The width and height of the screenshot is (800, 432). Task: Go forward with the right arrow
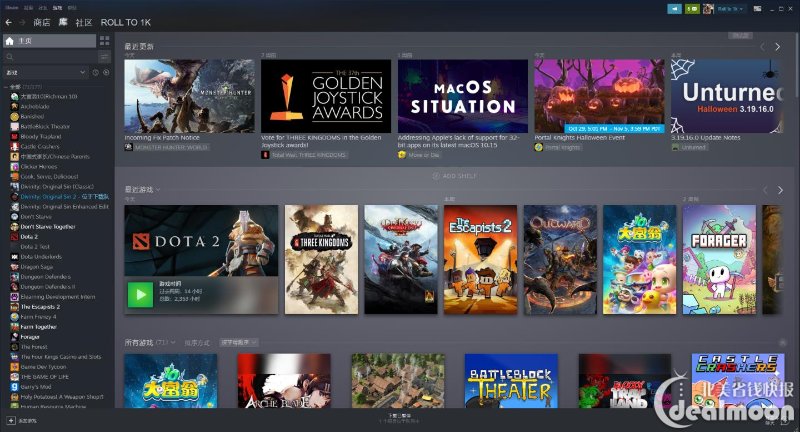click(22, 22)
